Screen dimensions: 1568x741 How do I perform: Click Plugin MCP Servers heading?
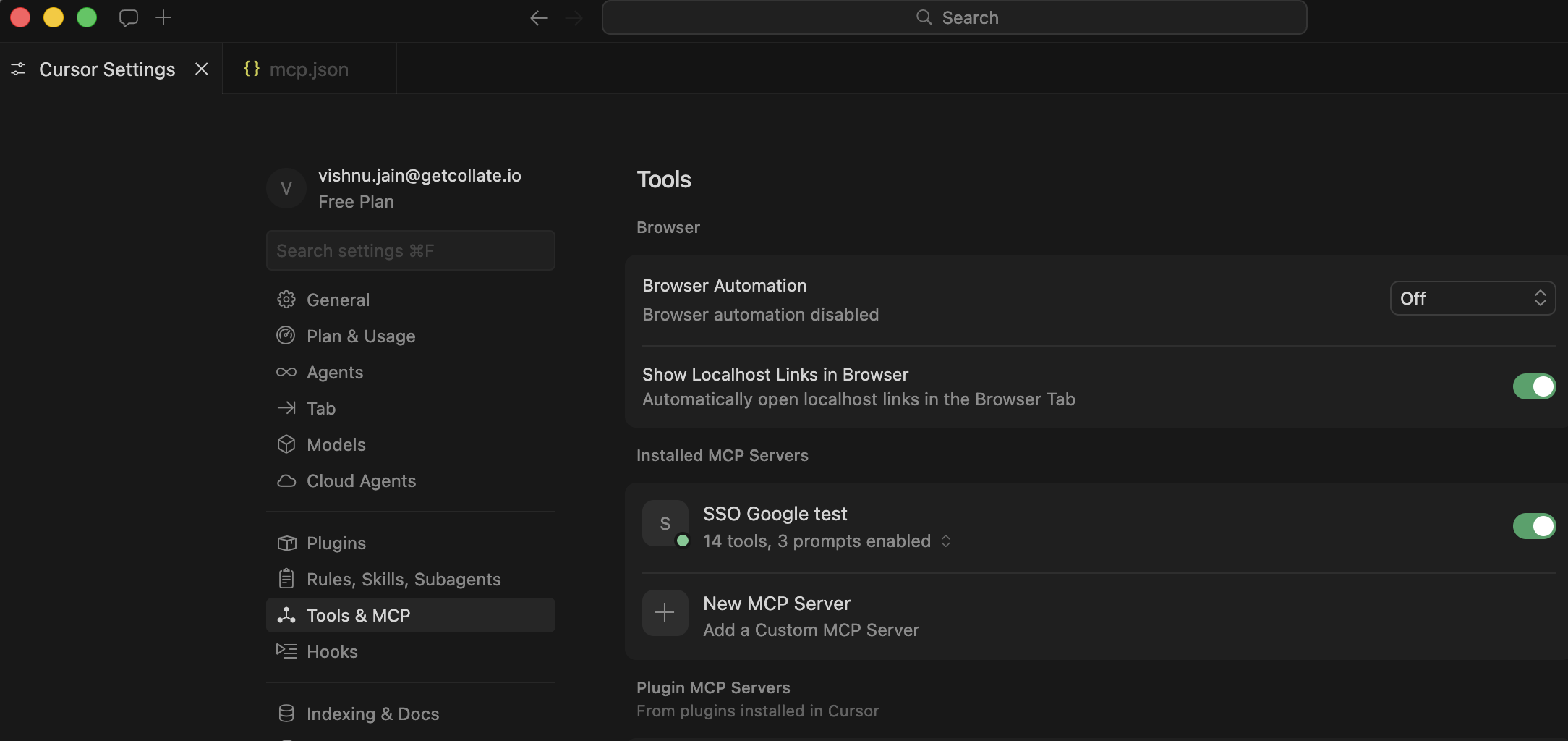(713, 687)
